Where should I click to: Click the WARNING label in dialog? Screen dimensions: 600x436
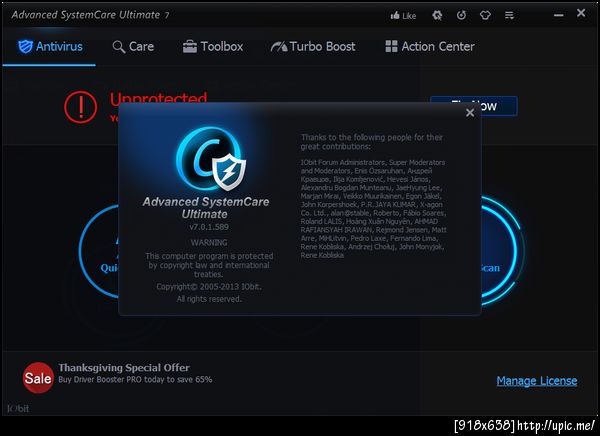coord(209,243)
